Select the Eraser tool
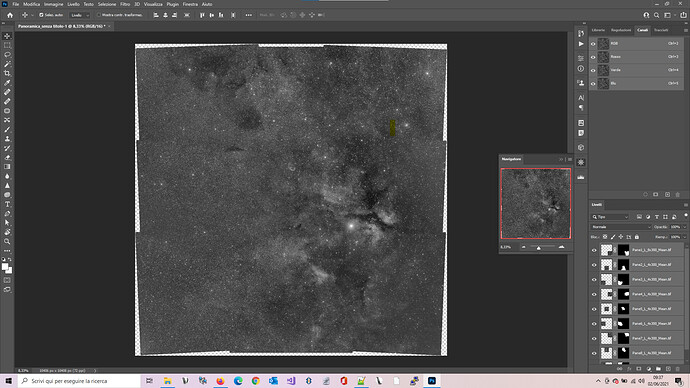Viewport: 690px width, 388px height. point(7,157)
